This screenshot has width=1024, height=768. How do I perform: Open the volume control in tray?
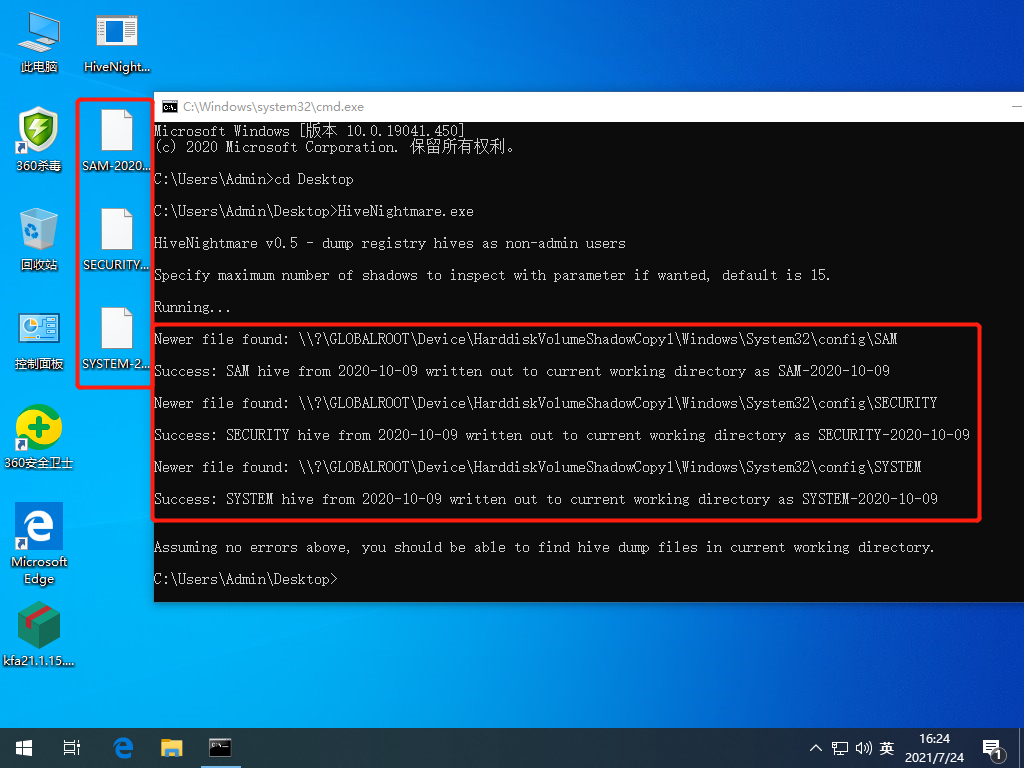pos(864,747)
